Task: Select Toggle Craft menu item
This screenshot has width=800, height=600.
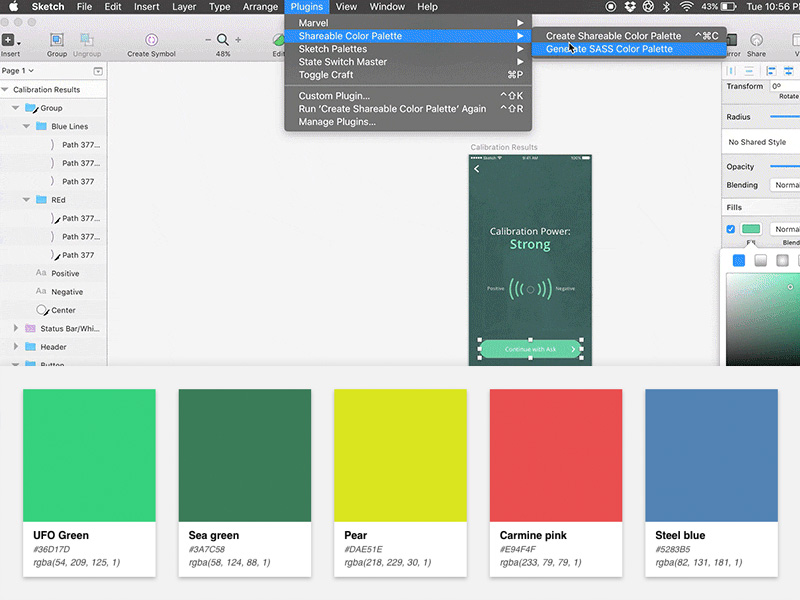Action: point(408,75)
